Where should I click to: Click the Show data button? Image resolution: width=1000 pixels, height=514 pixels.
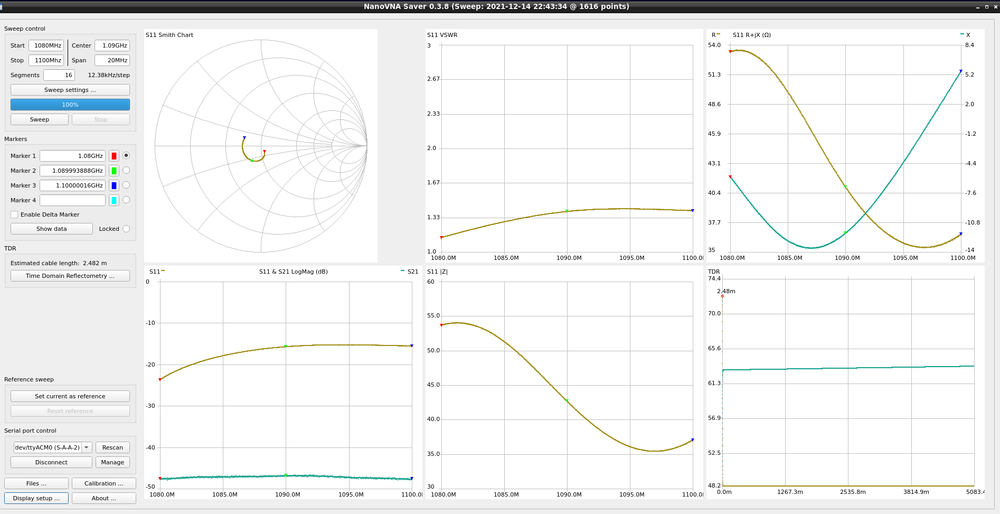51,229
